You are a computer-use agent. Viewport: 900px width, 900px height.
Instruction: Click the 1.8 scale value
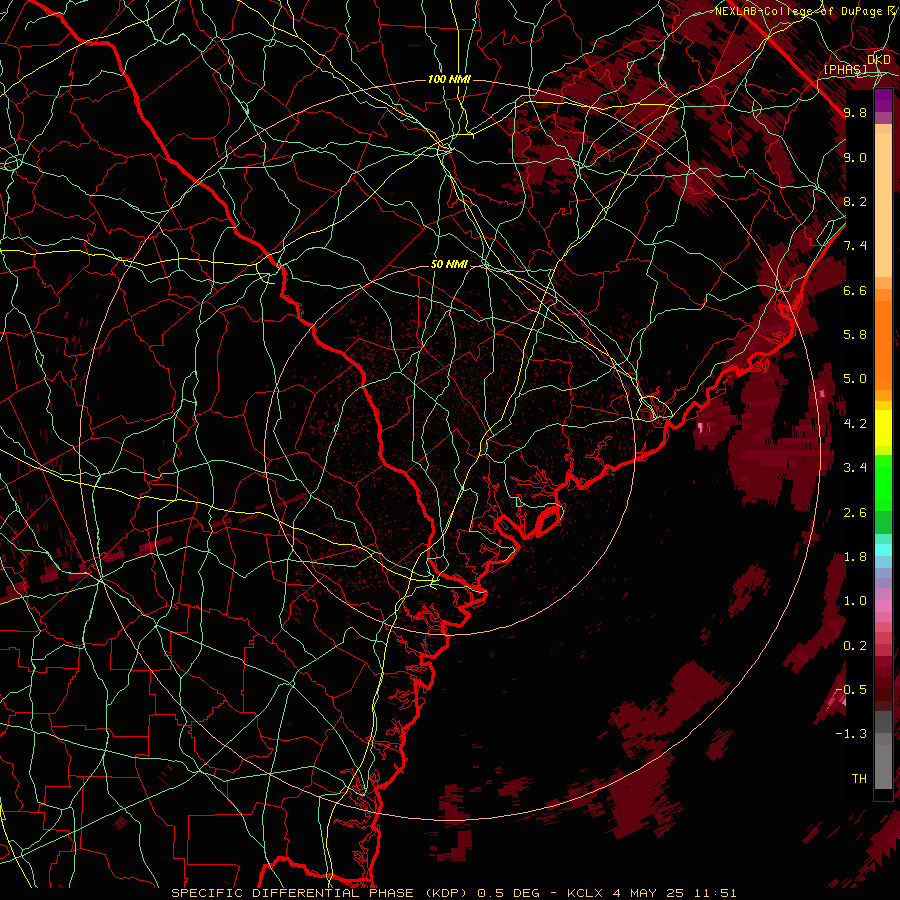[855, 557]
